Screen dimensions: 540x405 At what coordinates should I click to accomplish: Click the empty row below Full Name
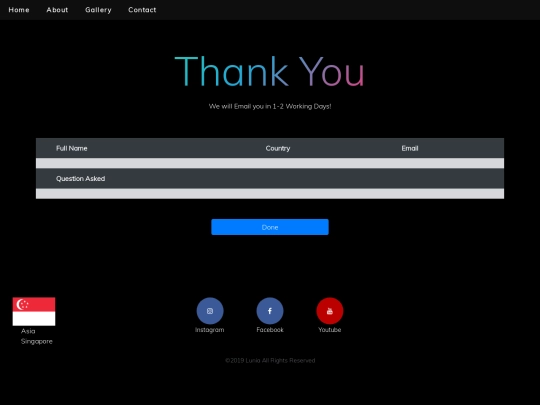[270, 163]
